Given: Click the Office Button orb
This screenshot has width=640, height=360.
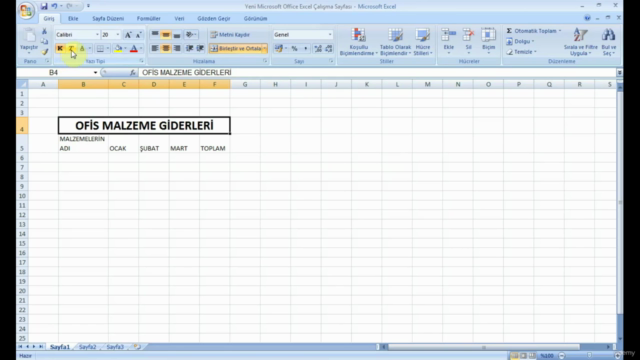Looking at the screenshot, I should point(26,11).
